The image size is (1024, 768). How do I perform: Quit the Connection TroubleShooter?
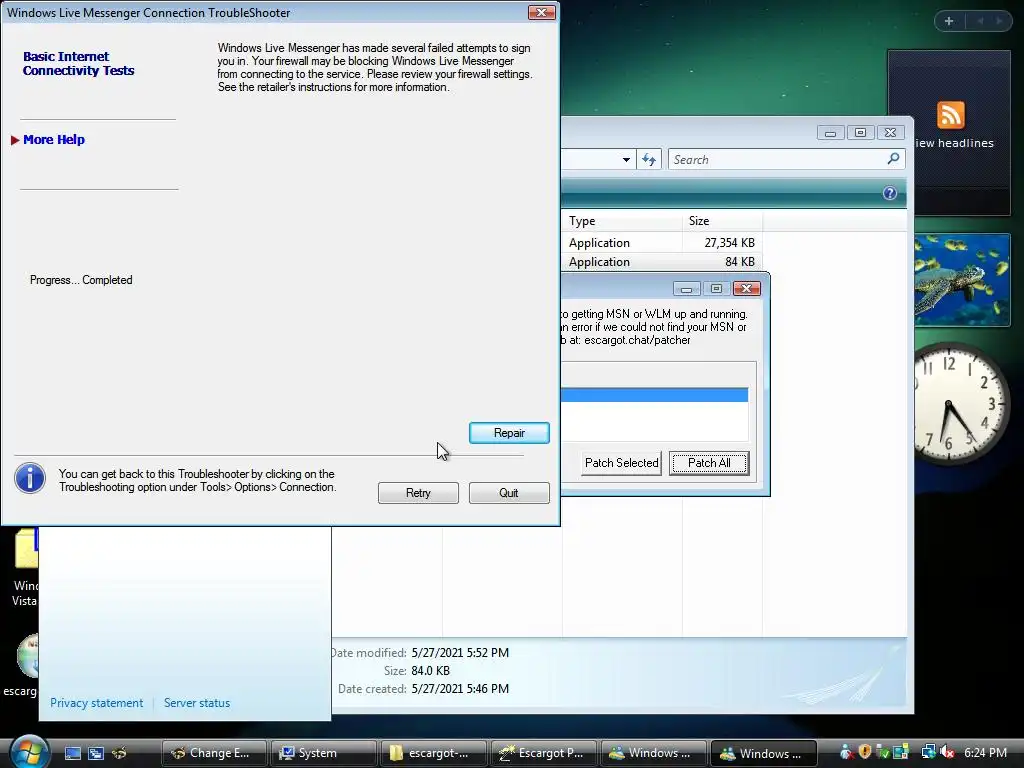pos(509,492)
